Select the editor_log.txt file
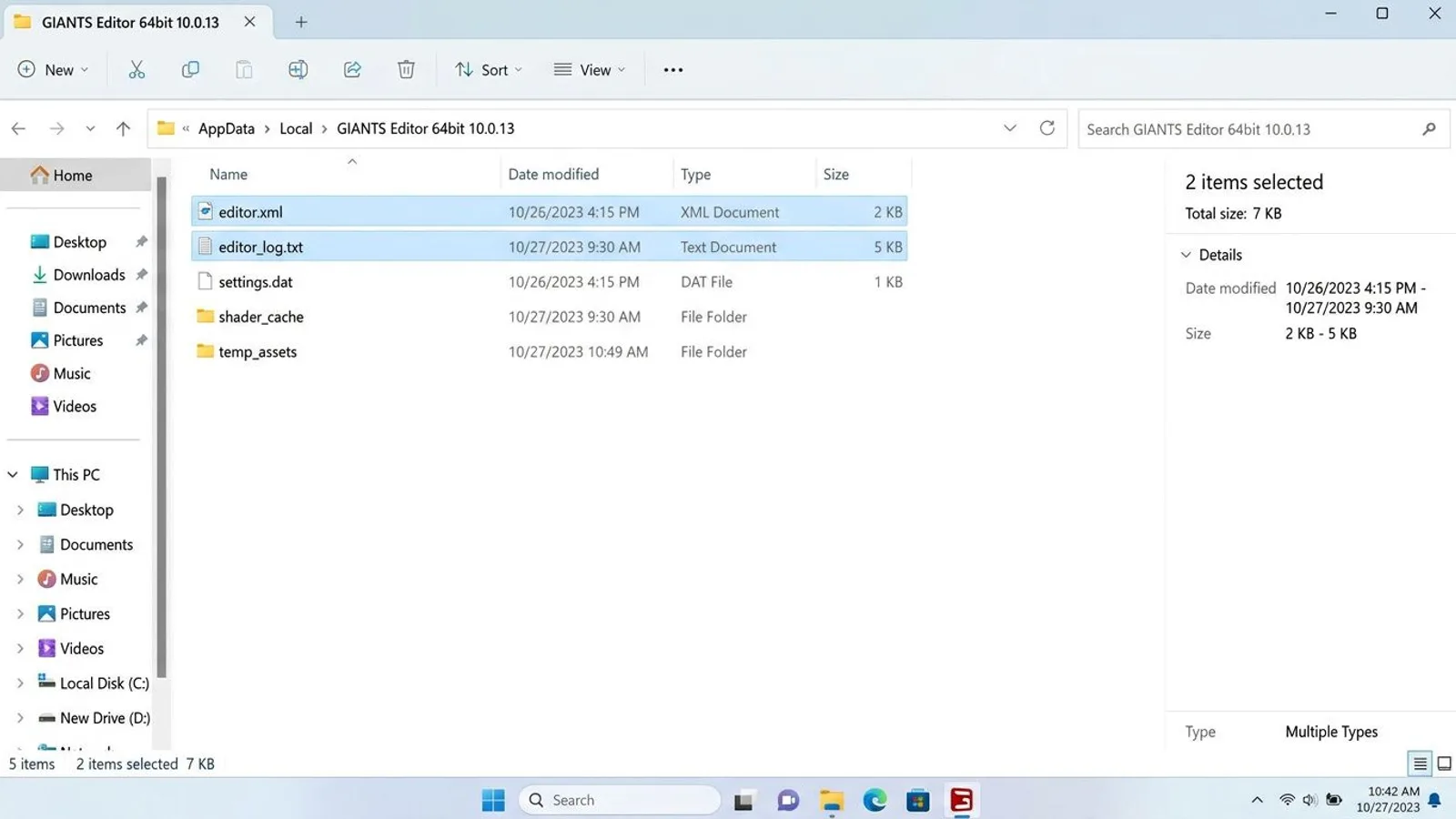 click(550, 247)
